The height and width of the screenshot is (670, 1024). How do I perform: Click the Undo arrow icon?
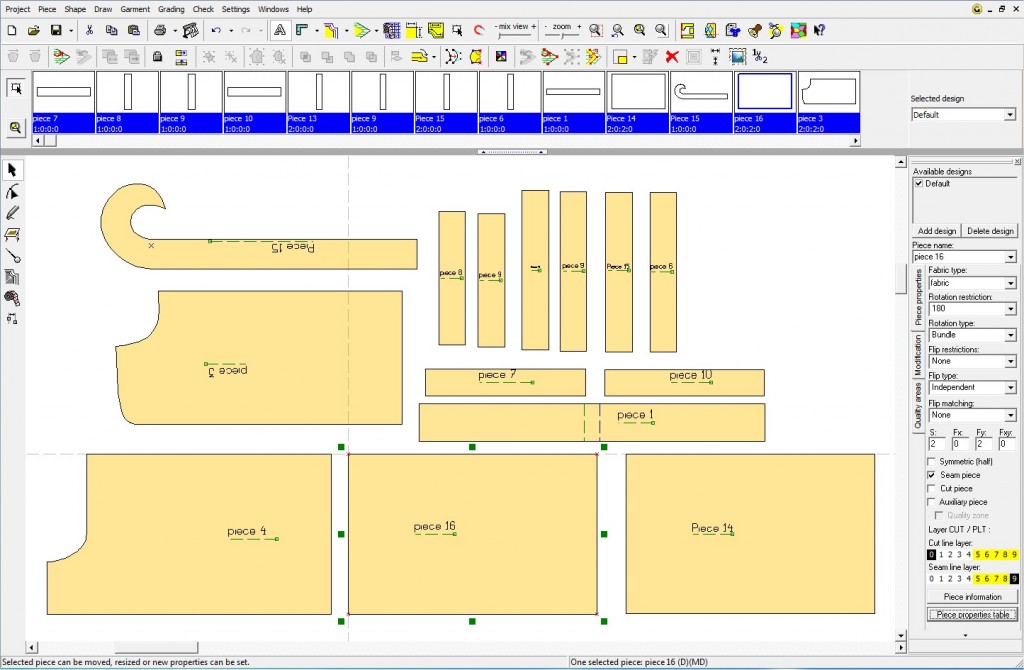point(215,31)
